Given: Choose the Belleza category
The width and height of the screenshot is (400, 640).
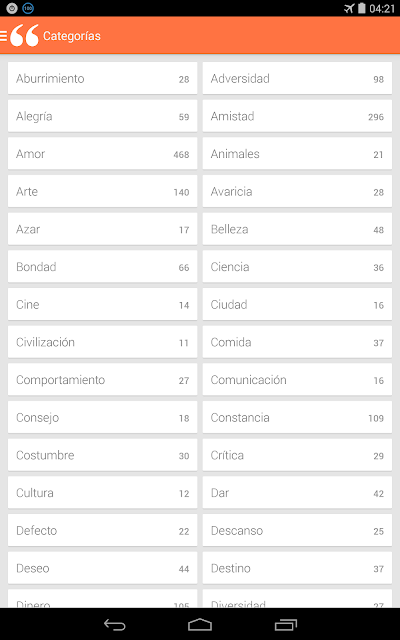Looking at the screenshot, I should pyautogui.click(x=297, y=229).
